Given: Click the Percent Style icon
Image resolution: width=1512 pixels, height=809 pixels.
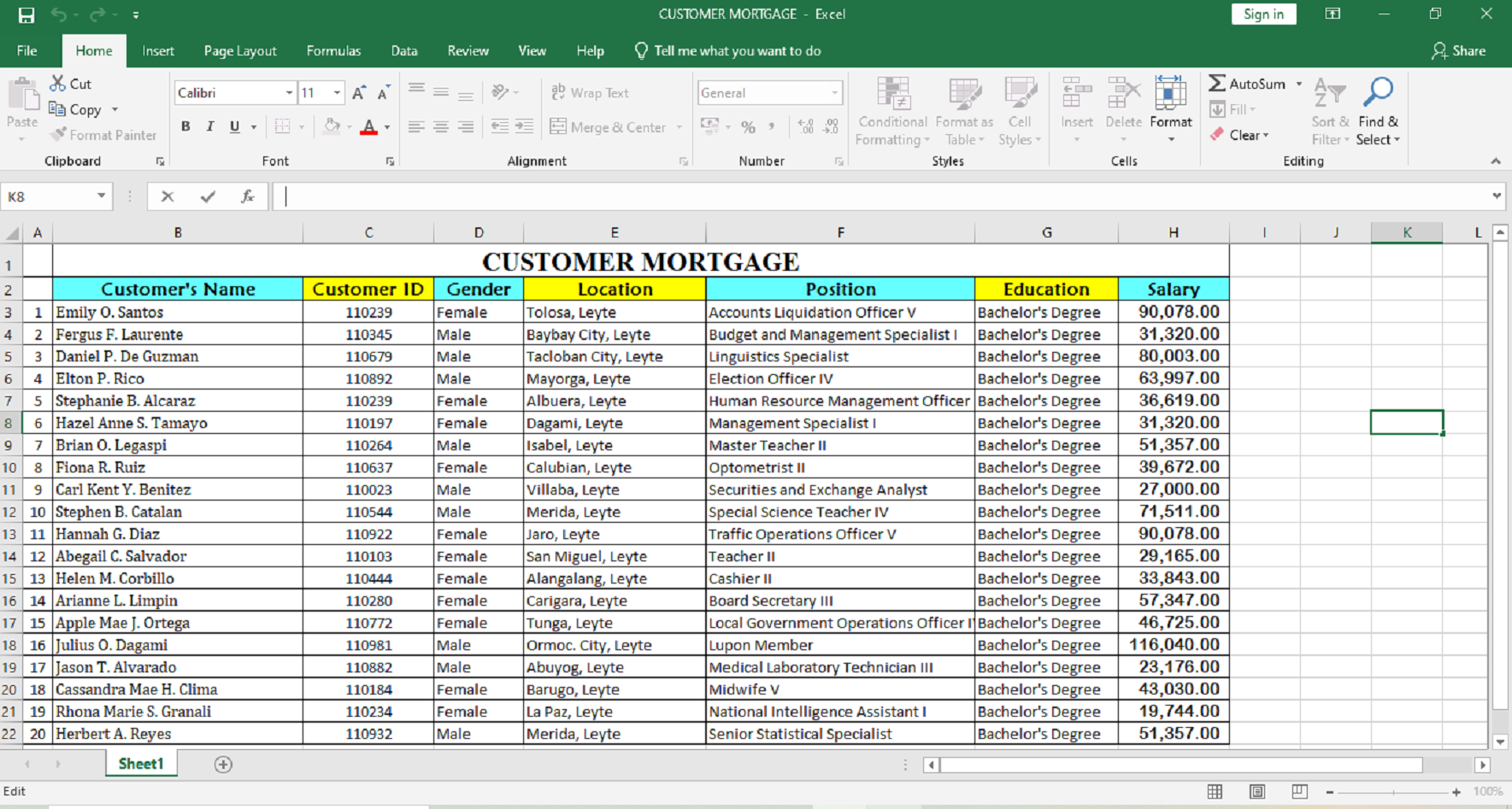Looking at the screenshot, I should point(748,126).
